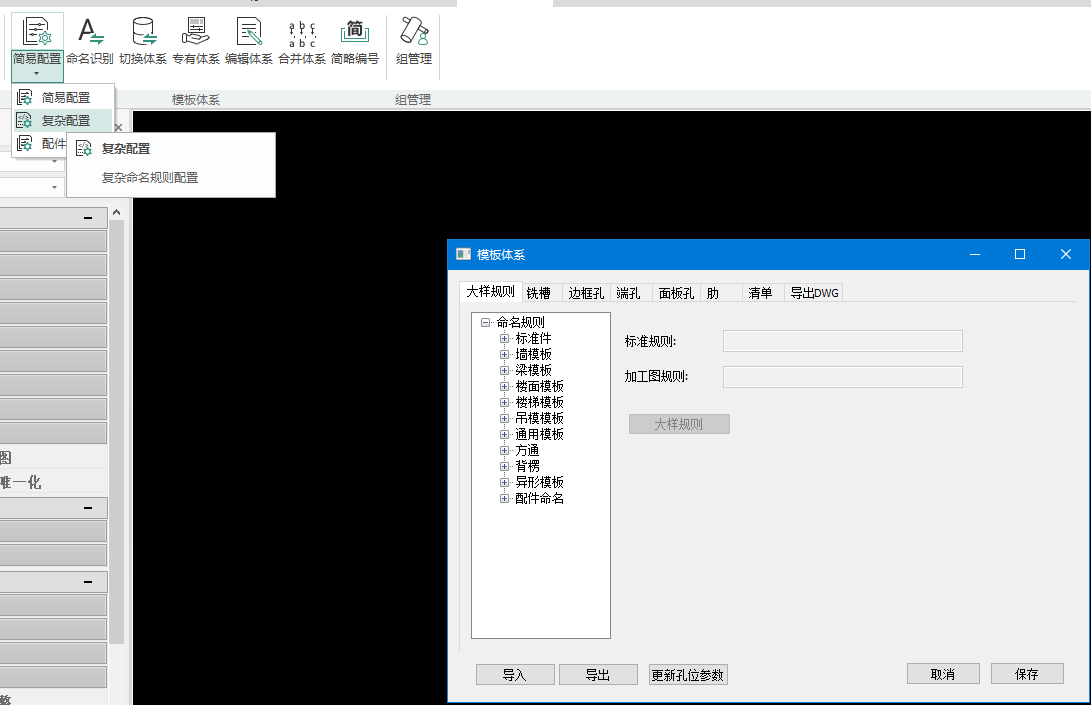The image size is (1091, 705).
Task: Expand the arrow under 简易配置
Action: (x=37, y=74)
